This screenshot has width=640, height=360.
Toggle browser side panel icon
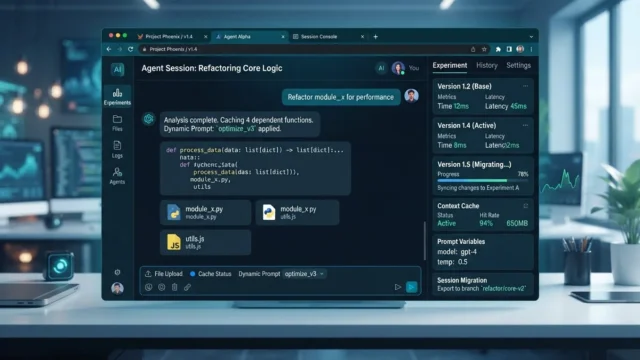pos(509,49)
